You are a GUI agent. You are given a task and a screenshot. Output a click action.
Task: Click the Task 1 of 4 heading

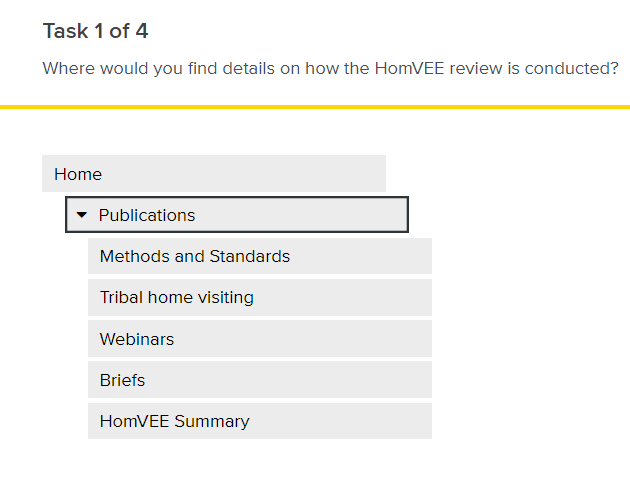click(95, 31)
